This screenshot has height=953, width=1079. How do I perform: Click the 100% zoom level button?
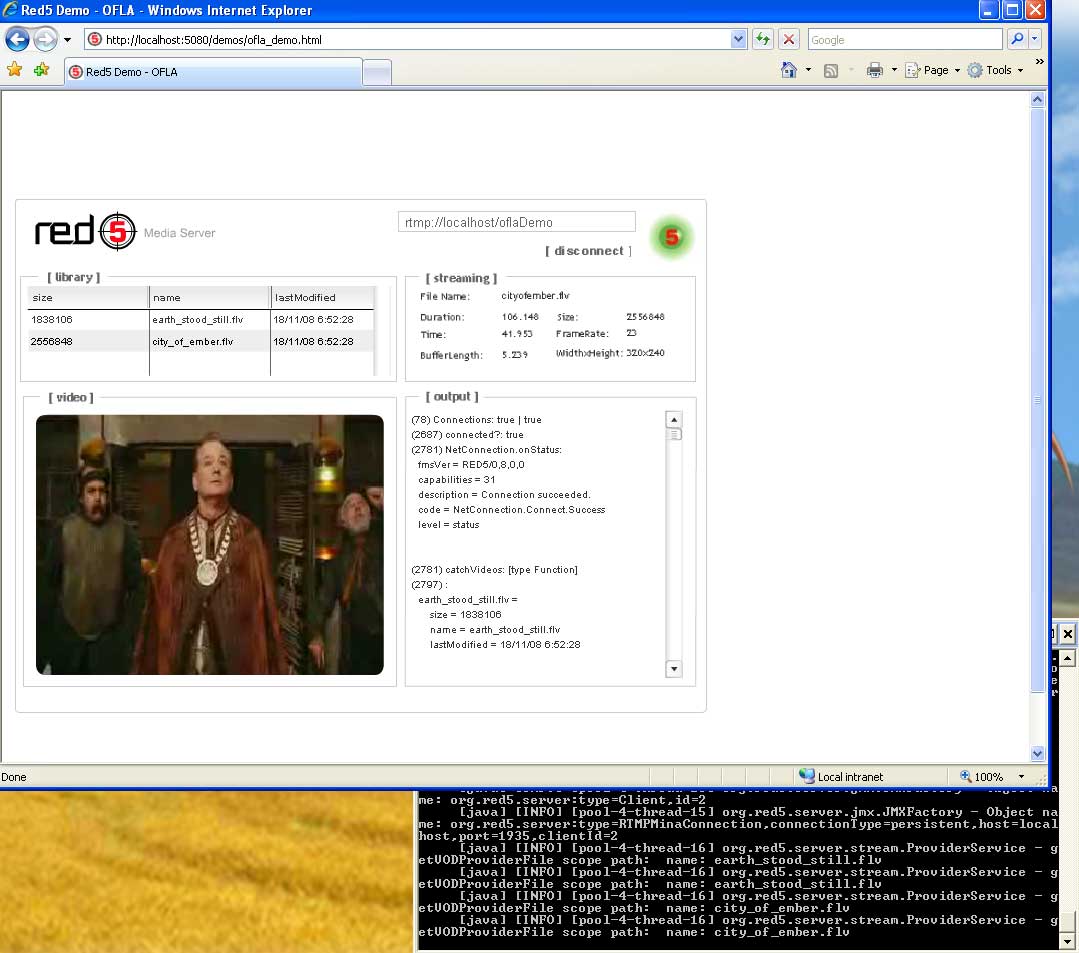tap(982, 776)
